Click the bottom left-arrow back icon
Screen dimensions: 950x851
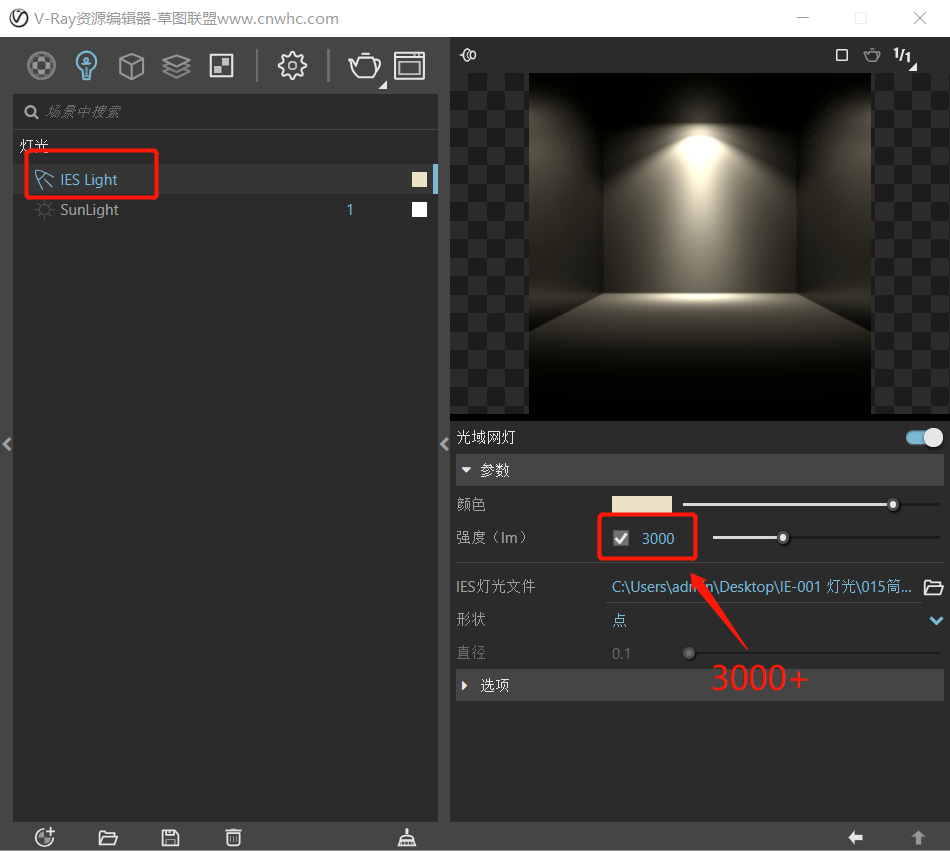pos(855,838)
